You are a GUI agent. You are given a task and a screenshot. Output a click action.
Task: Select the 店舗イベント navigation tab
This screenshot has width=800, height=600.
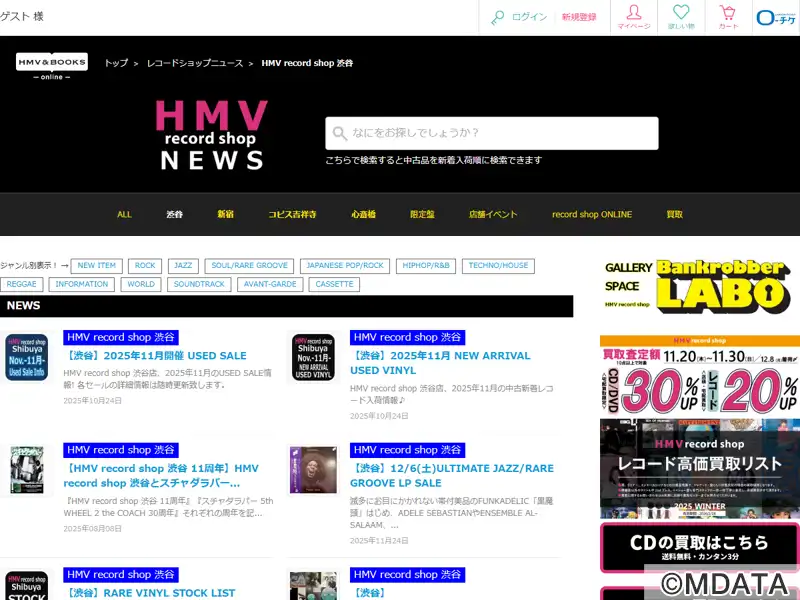click(x=493, y=214)
